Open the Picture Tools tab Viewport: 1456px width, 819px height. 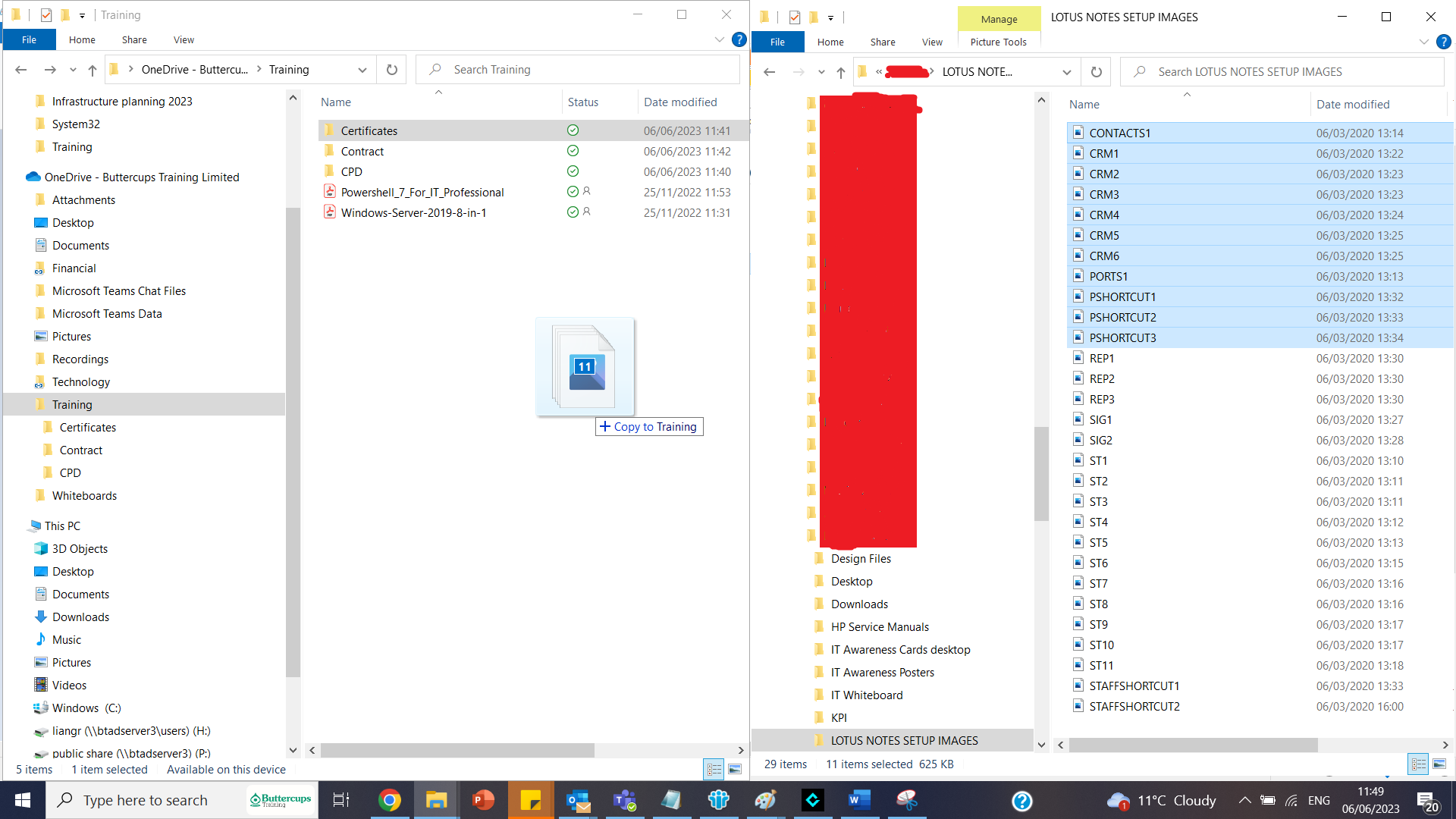998,42
